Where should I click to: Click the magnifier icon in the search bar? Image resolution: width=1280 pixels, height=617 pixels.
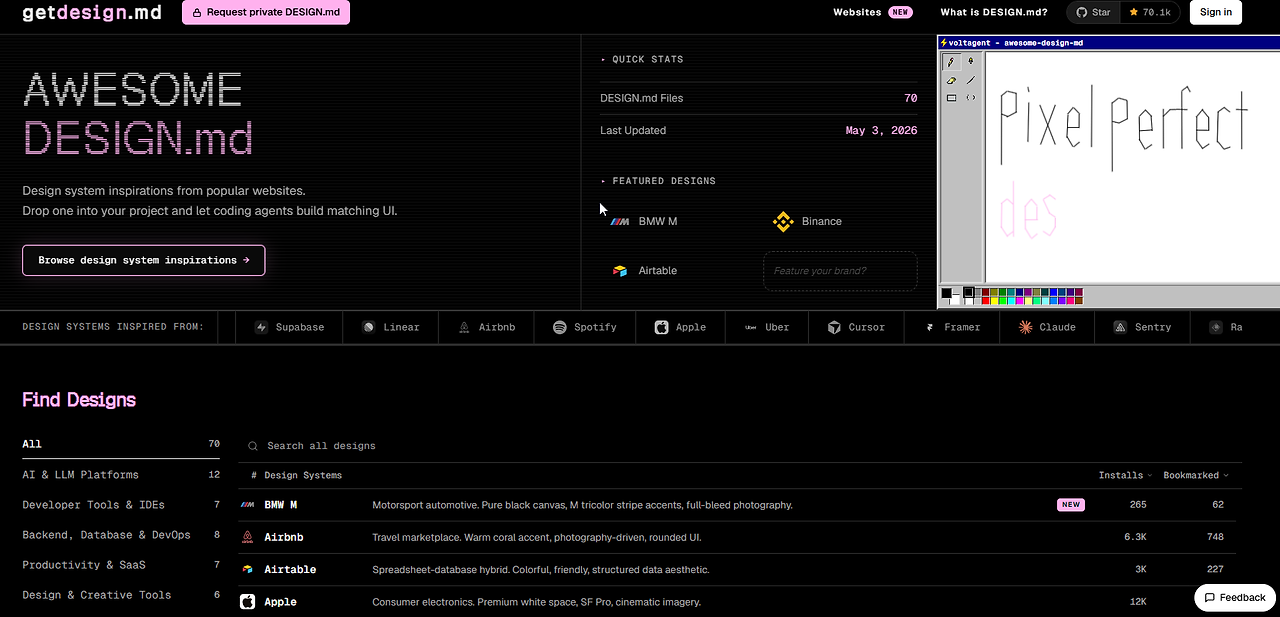pyautogui.click(x=253, y=446)
